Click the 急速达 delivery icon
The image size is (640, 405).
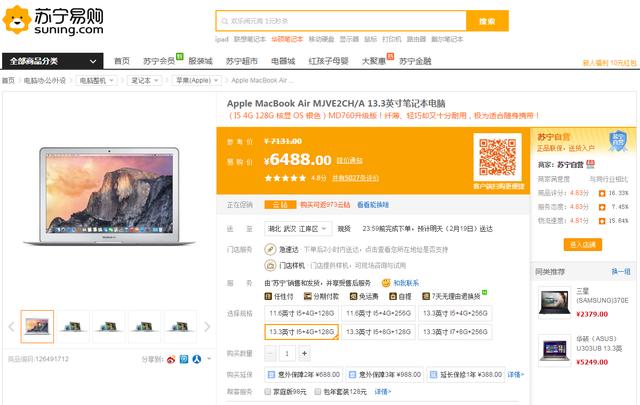pyautogui.click(x=270, y=249)
